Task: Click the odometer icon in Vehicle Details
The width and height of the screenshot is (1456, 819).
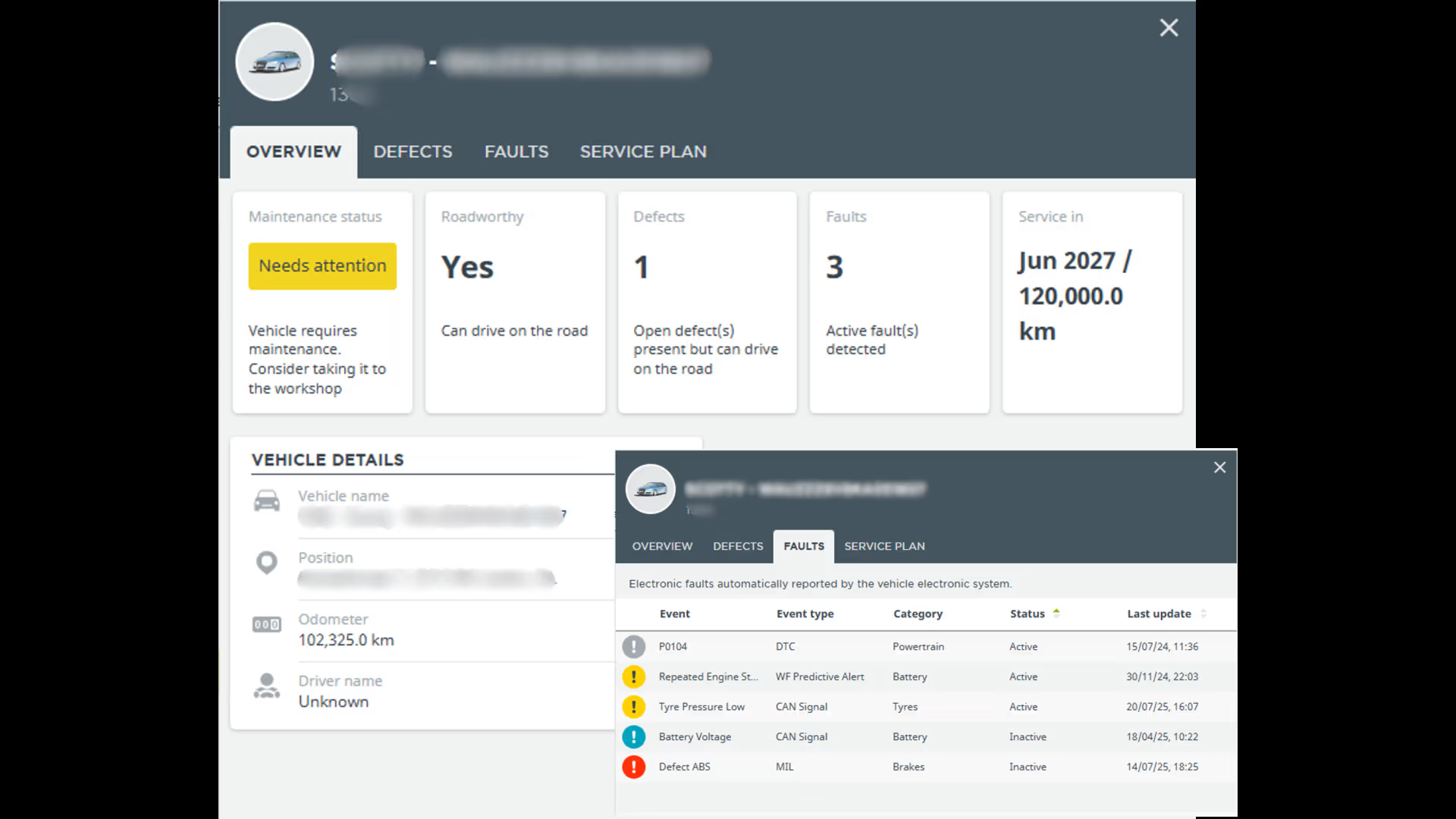Action: [x=266, y=625]
